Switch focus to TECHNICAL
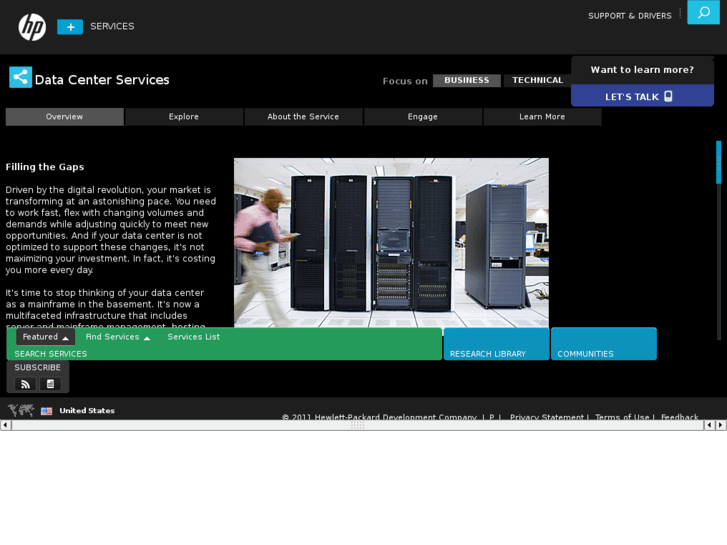Screen dimensions: 727x545 537,80
